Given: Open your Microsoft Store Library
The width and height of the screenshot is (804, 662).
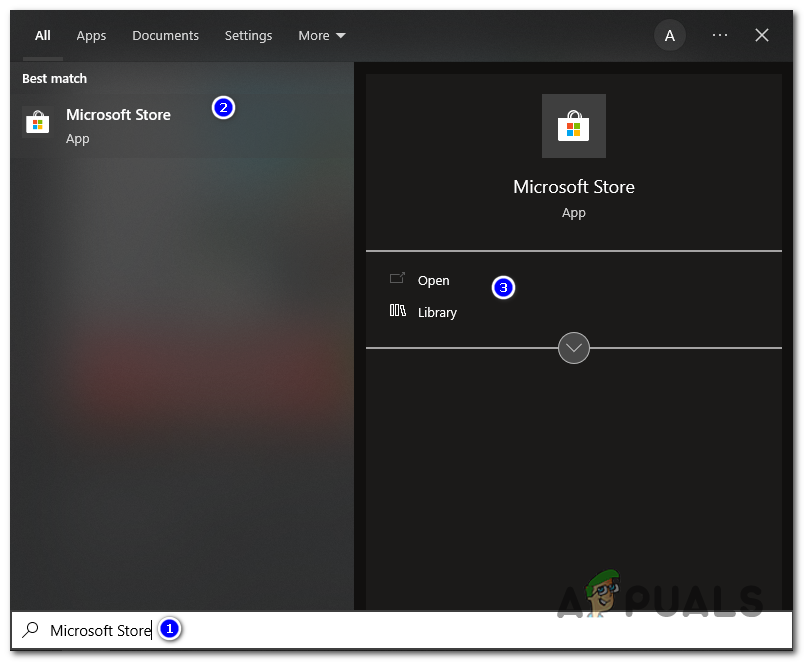Looking at the screenshot, I should tap(437, 312).
